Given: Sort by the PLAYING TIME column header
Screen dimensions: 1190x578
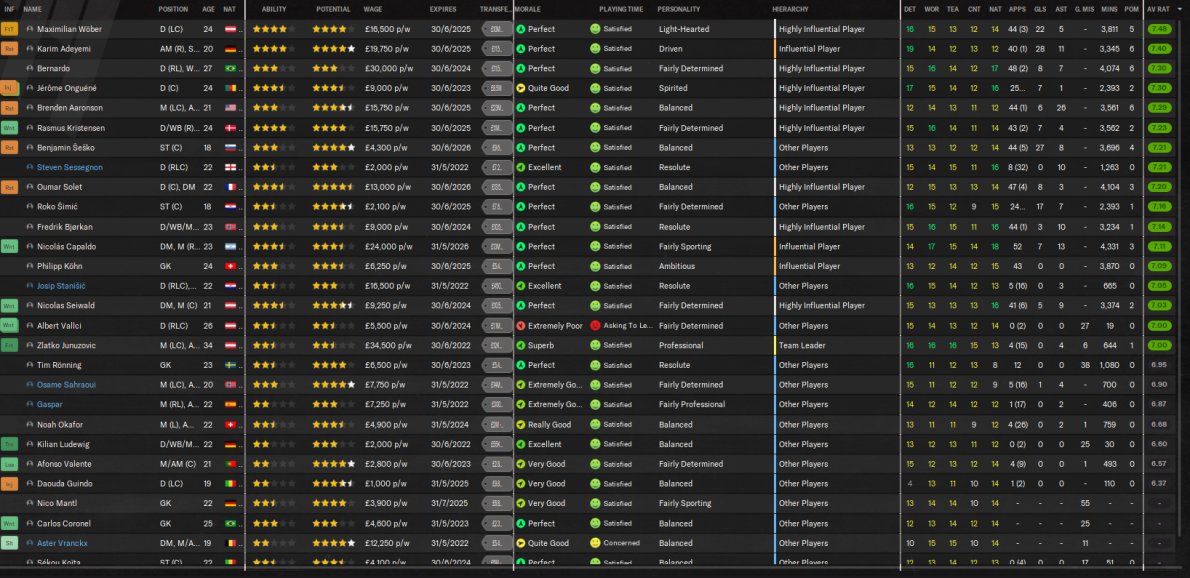Looking at the screenshot, I should click(x=621, y=9).
